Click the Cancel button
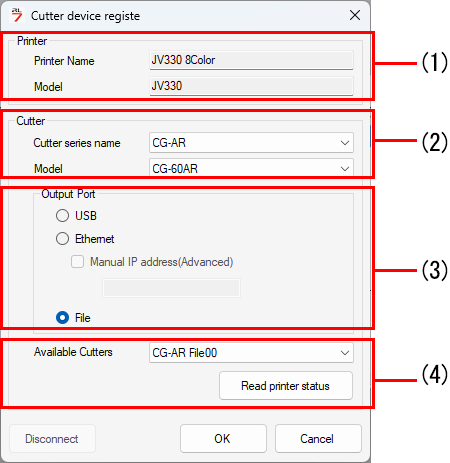450x463 pixels. click(x=318, y=438)
